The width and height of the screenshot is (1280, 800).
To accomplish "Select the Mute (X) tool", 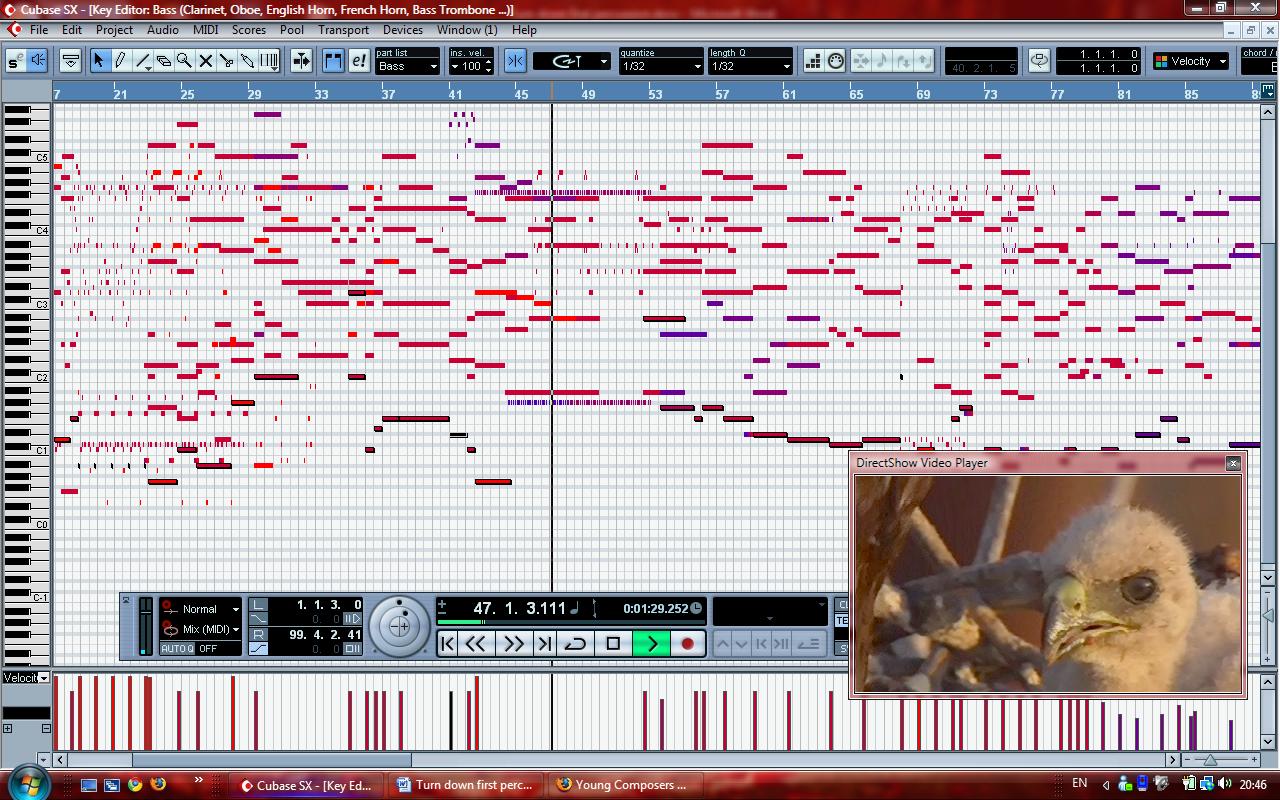I will [x=206, y=61].
